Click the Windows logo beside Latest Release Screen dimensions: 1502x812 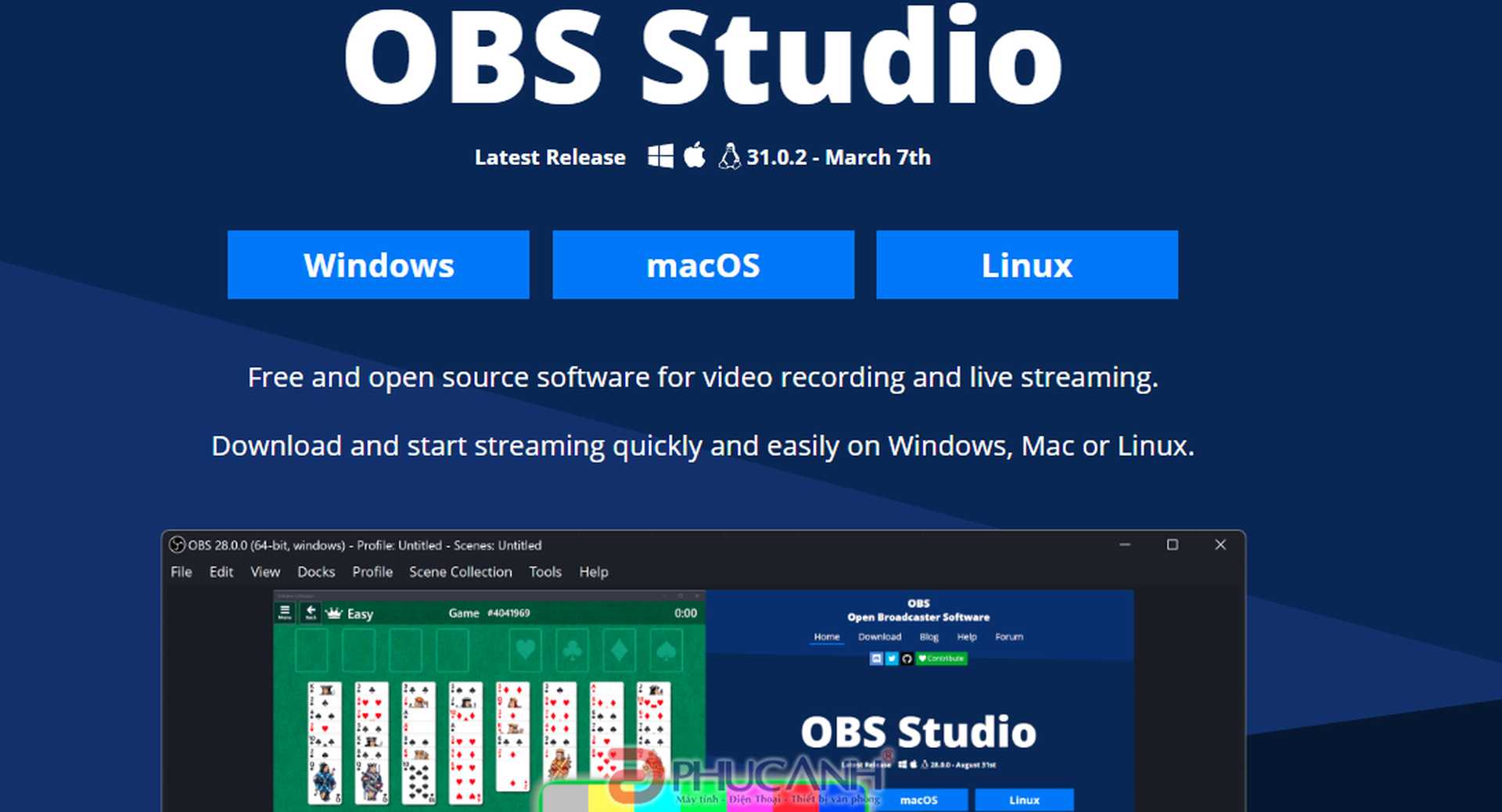click(660, 156)
